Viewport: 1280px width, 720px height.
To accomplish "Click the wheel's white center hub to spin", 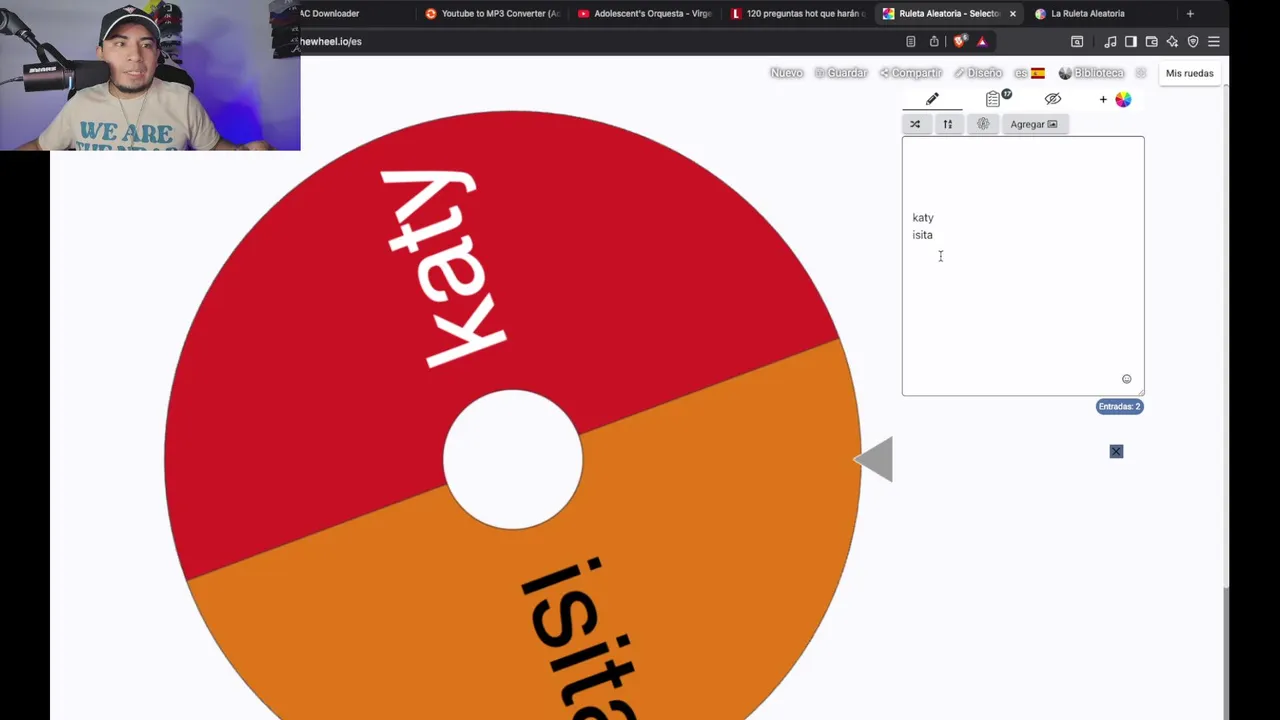I will pyautogui.click(x=513, y=459).
